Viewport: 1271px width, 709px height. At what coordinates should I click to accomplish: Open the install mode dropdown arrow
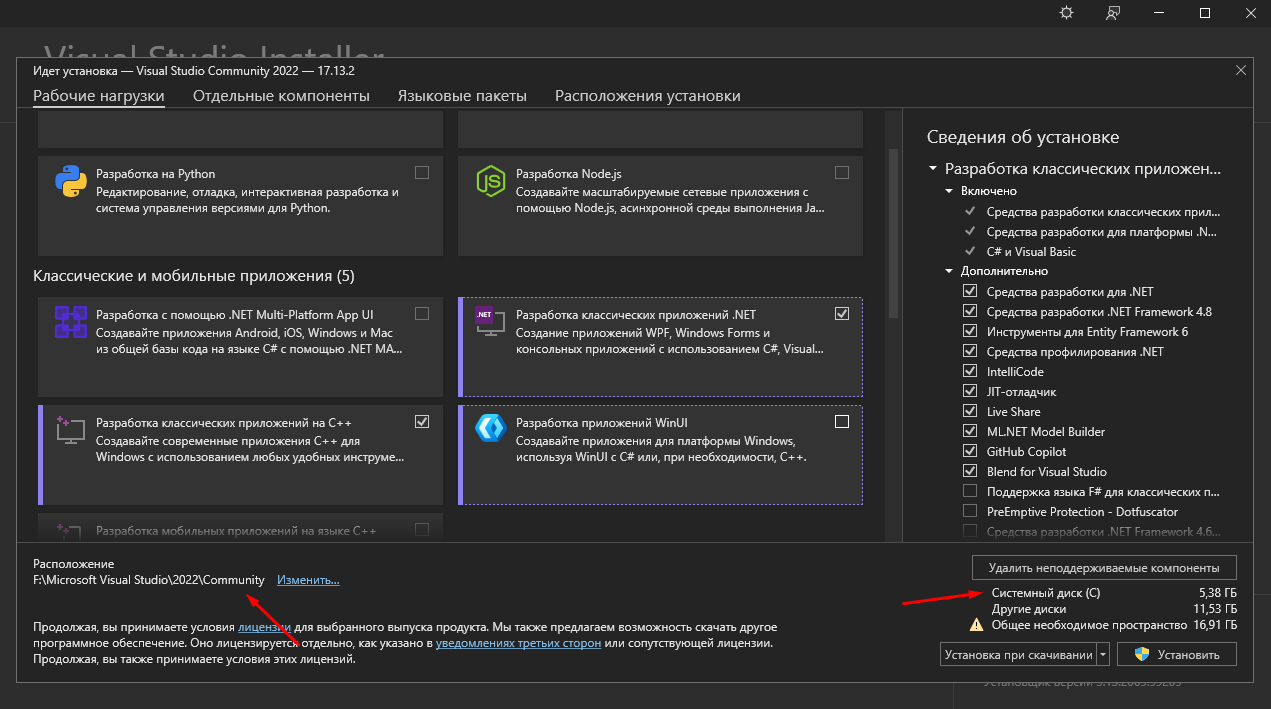pos(1103,654)
